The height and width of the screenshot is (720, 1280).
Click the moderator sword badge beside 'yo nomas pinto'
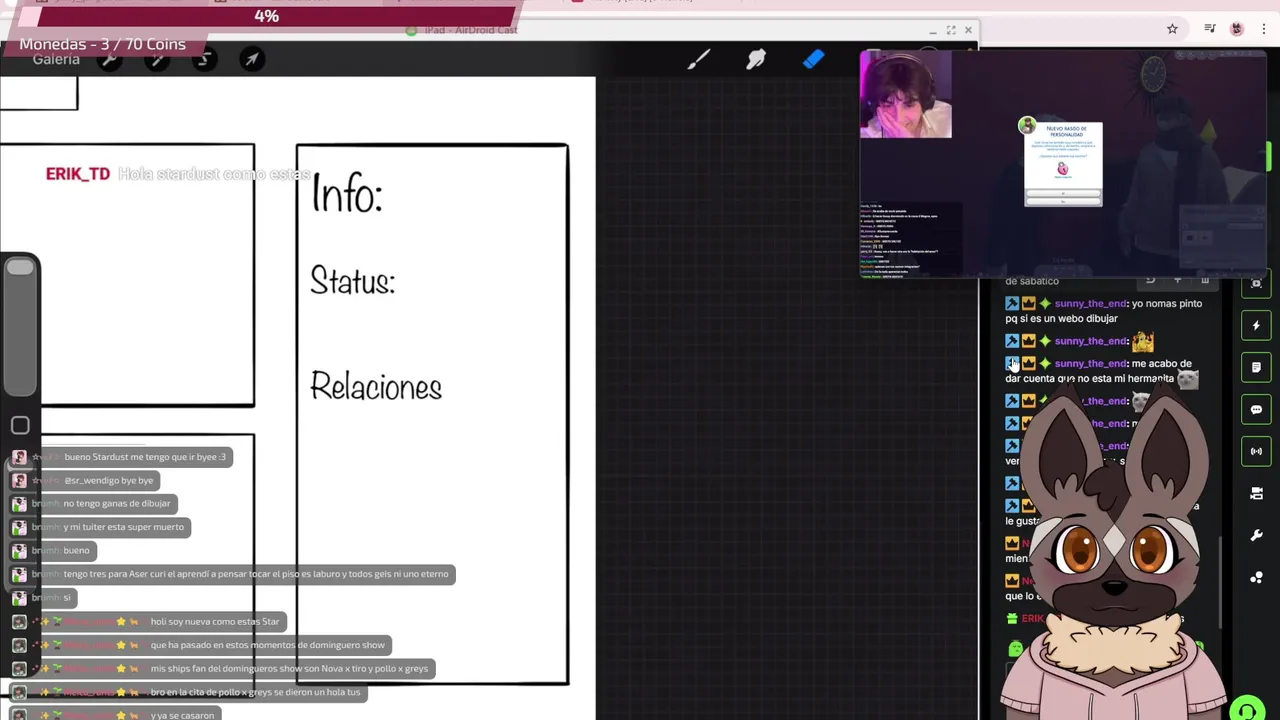(x=1012, y=304)
